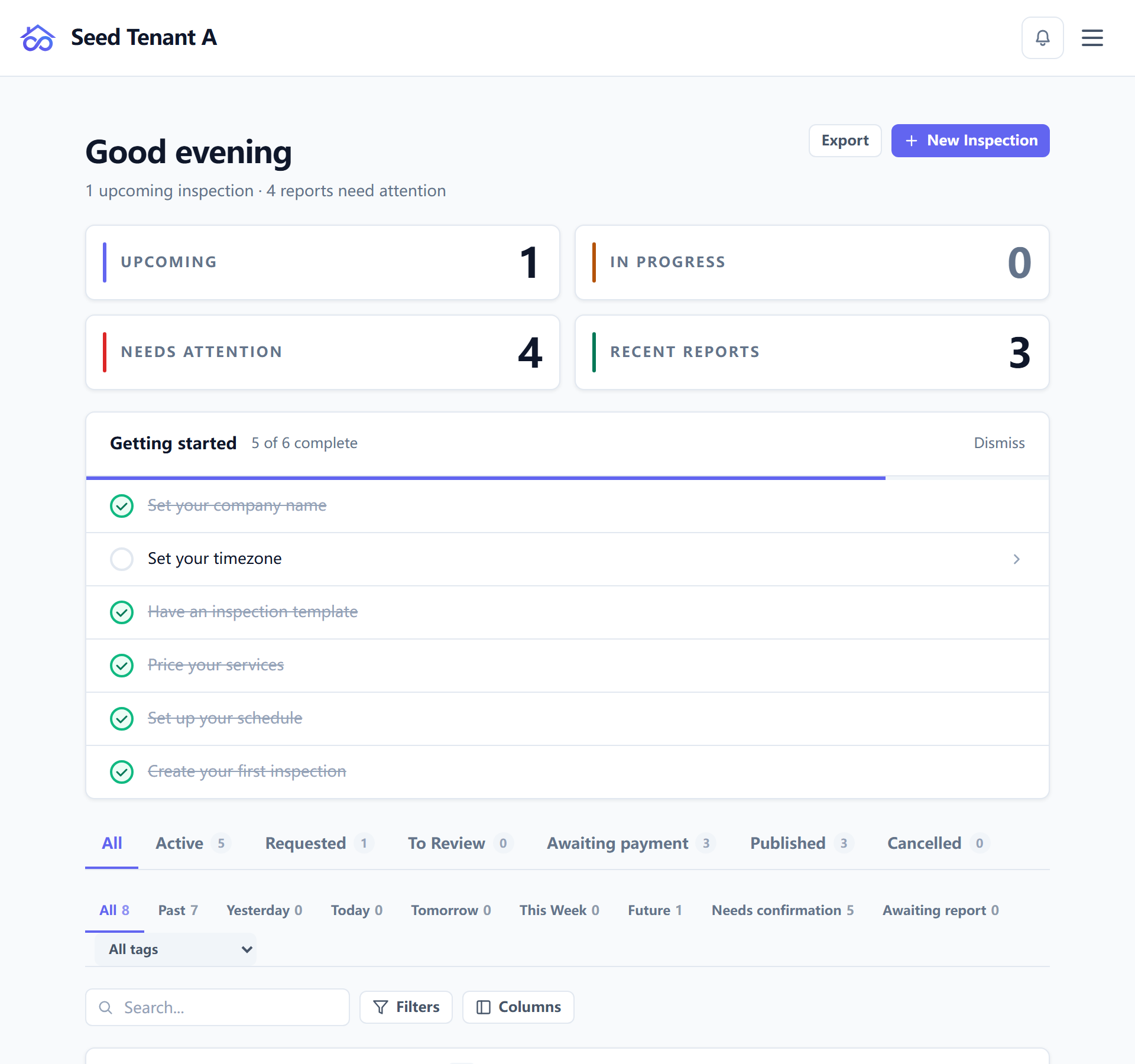1135x1064 pixels.
Task: Filter by Today
Action: [356, 910]
